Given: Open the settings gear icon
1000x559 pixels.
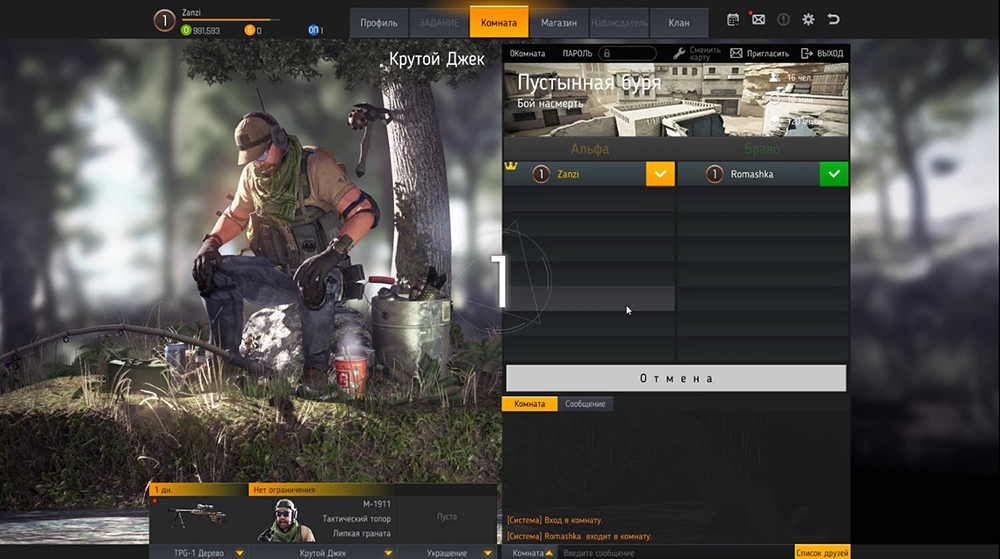Looking at the screenshot, I should coord(808,20).
